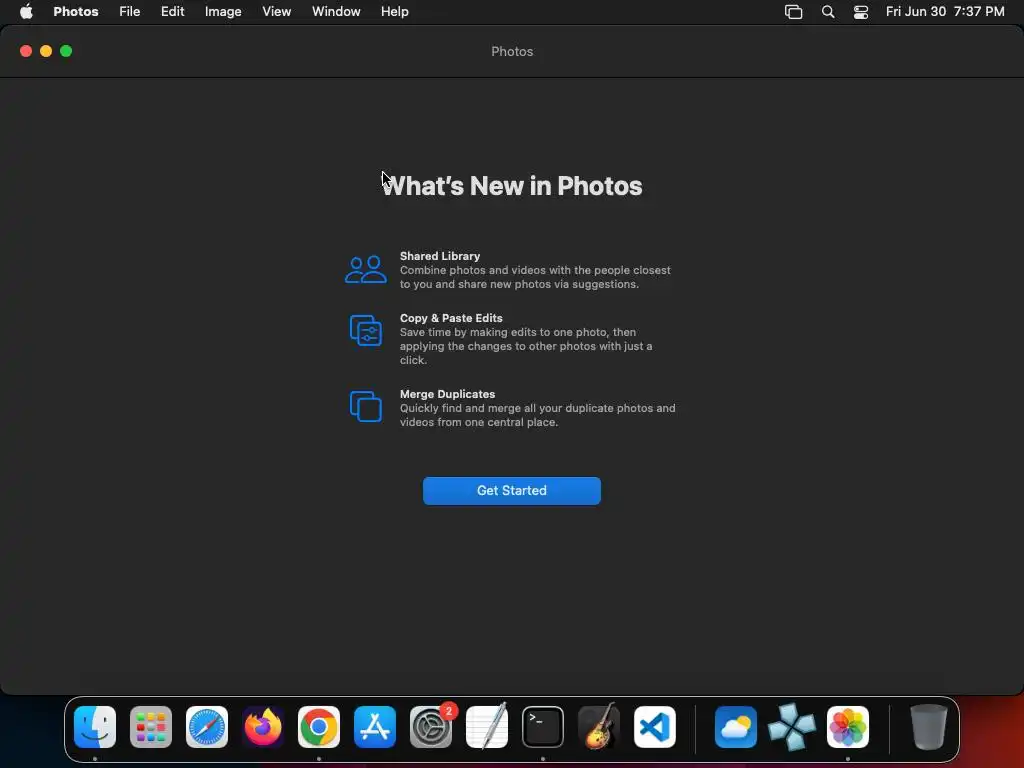Screen dimensions: 1024x768
Task: Minimize the Photos window
Action: (46, 51)
